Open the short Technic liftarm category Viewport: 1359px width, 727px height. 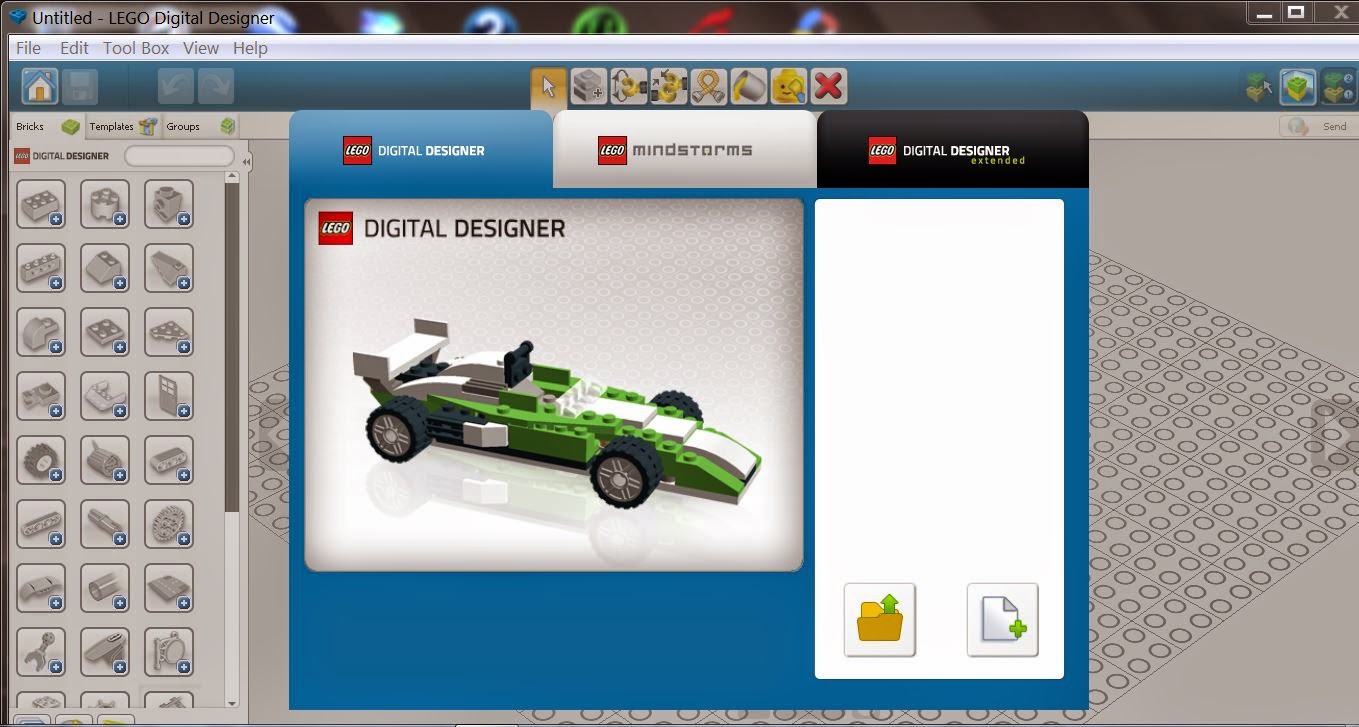[169, 460]
